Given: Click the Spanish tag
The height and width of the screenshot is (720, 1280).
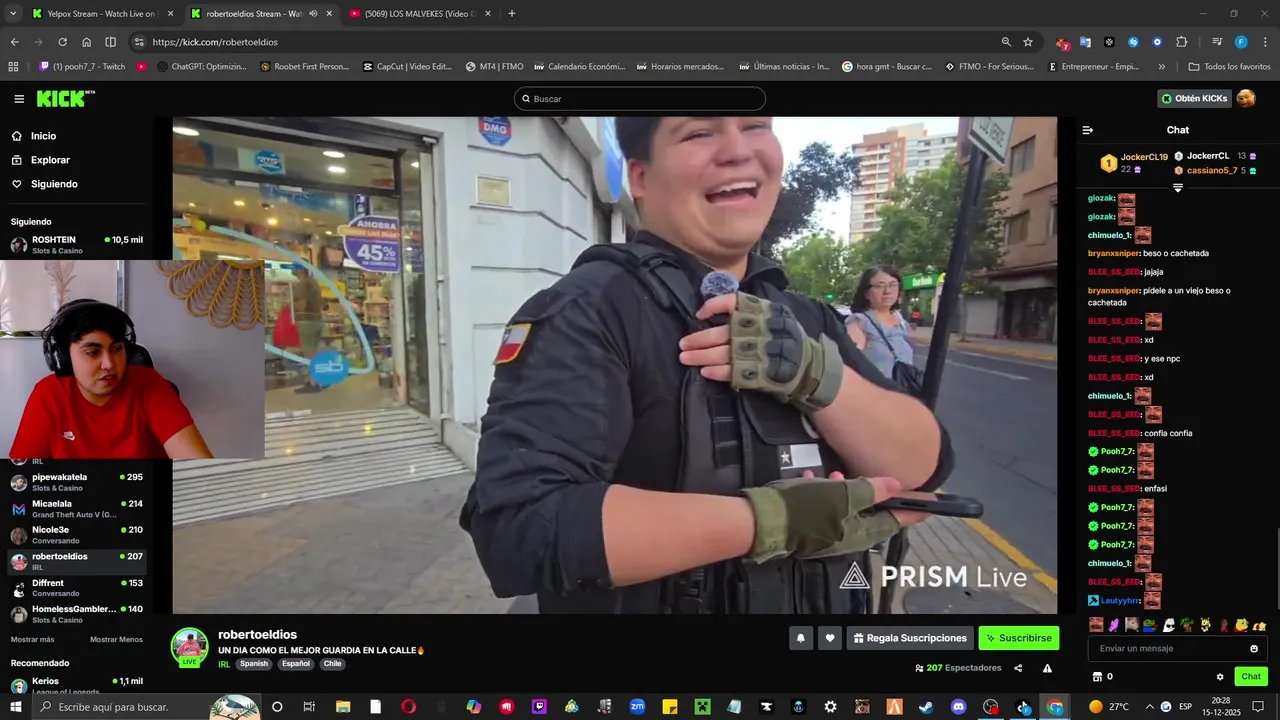Looking at the screenshot, I should 254,664.
